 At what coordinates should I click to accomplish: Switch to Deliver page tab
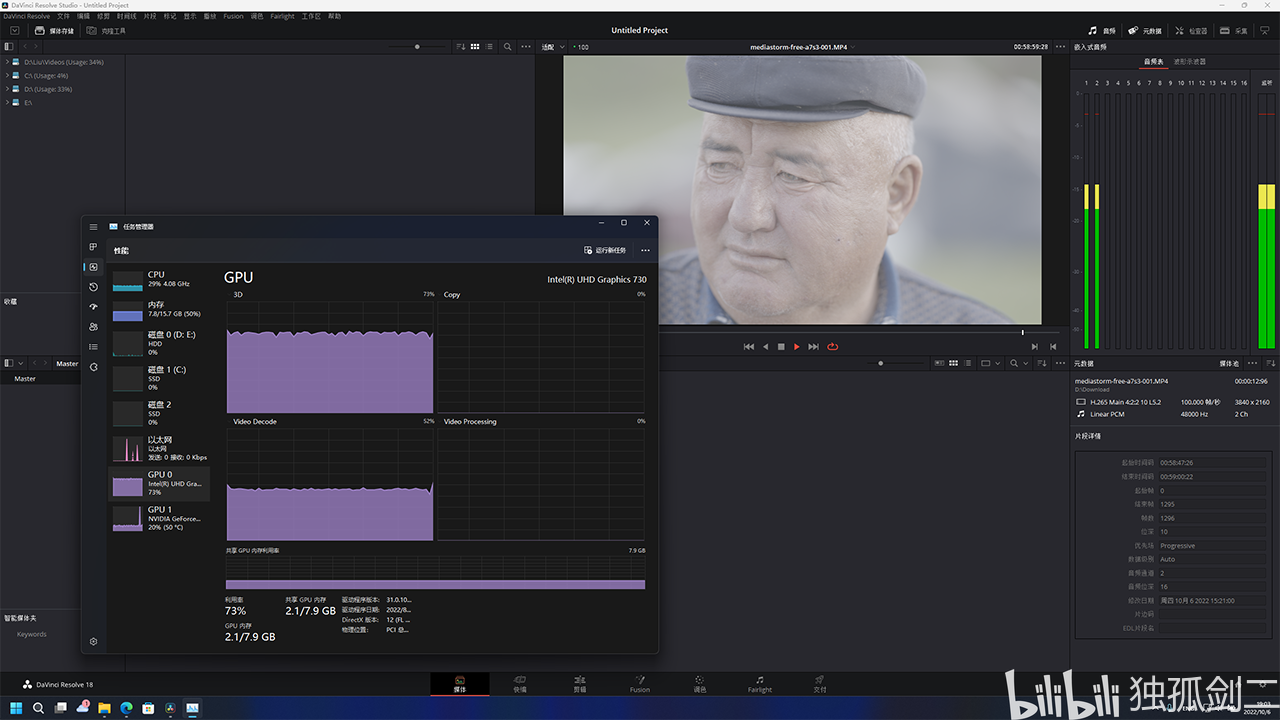click(x=820, y=684)
